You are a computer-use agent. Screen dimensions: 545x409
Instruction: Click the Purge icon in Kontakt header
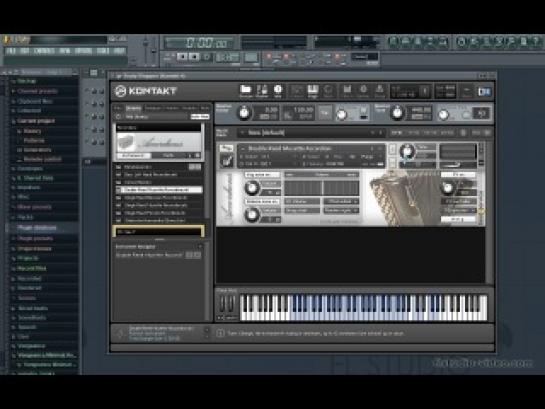tap(380, 91)
